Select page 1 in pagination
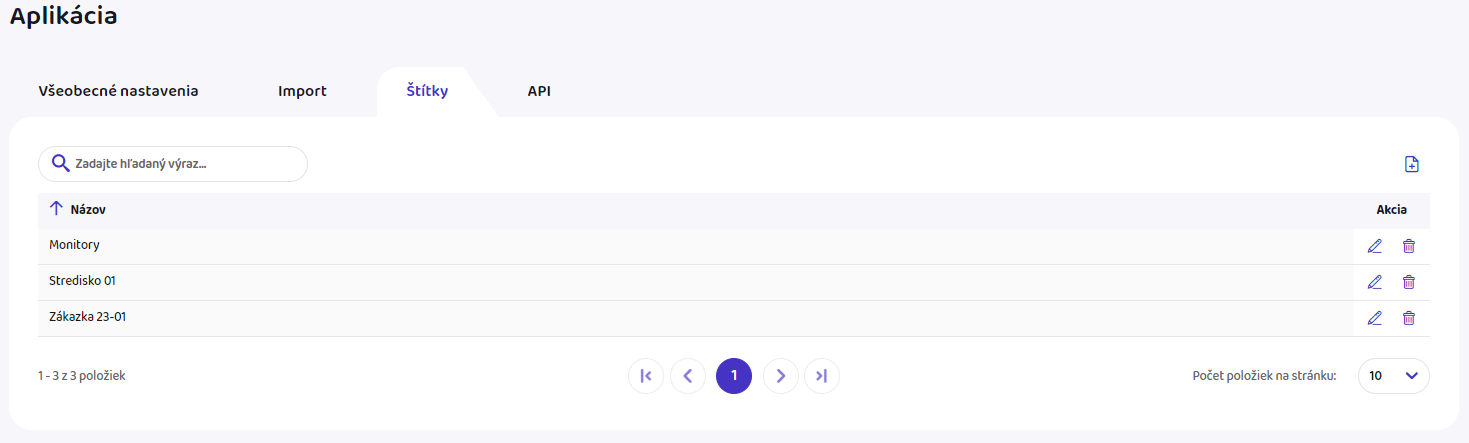 (x=734, y=376)
